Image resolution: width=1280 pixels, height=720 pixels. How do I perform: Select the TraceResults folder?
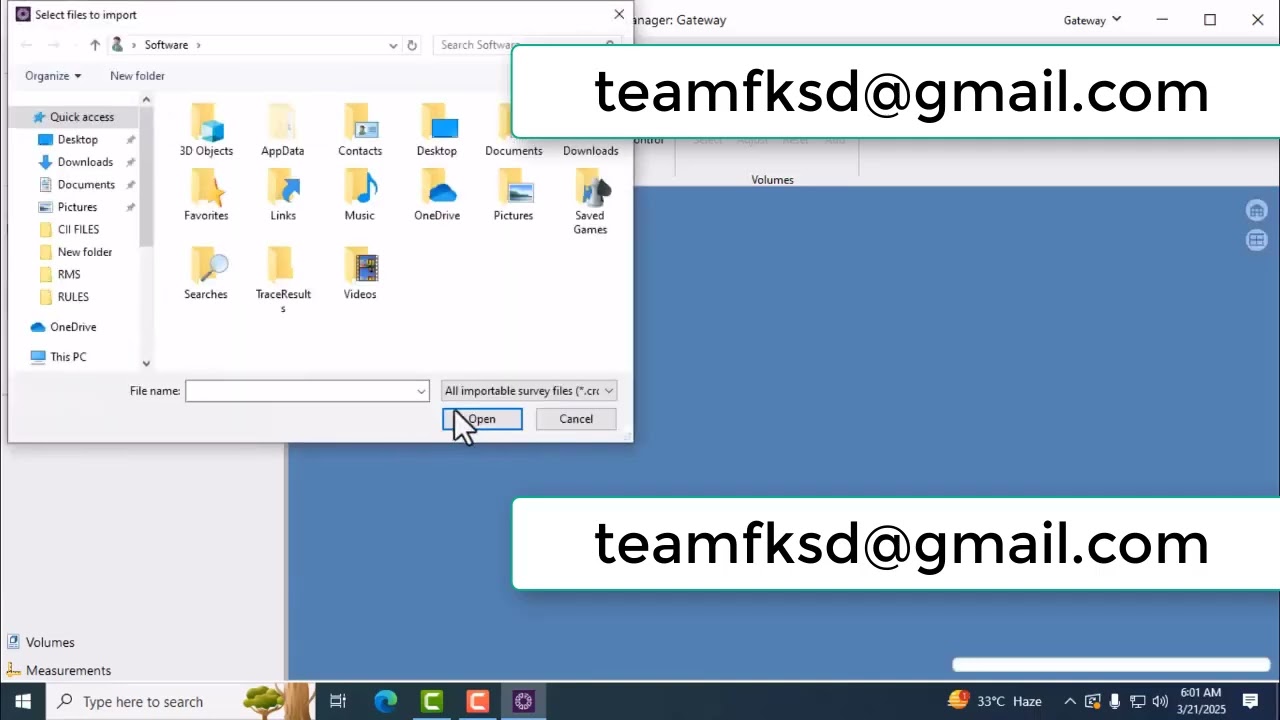(x=283, y=280)
